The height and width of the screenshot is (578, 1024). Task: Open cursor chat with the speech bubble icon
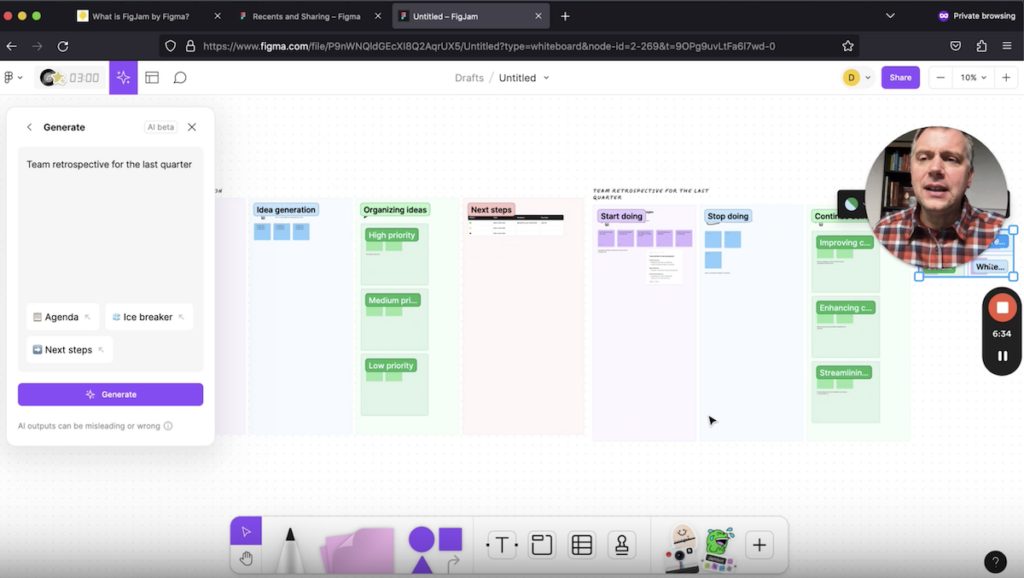coord(180,77)
